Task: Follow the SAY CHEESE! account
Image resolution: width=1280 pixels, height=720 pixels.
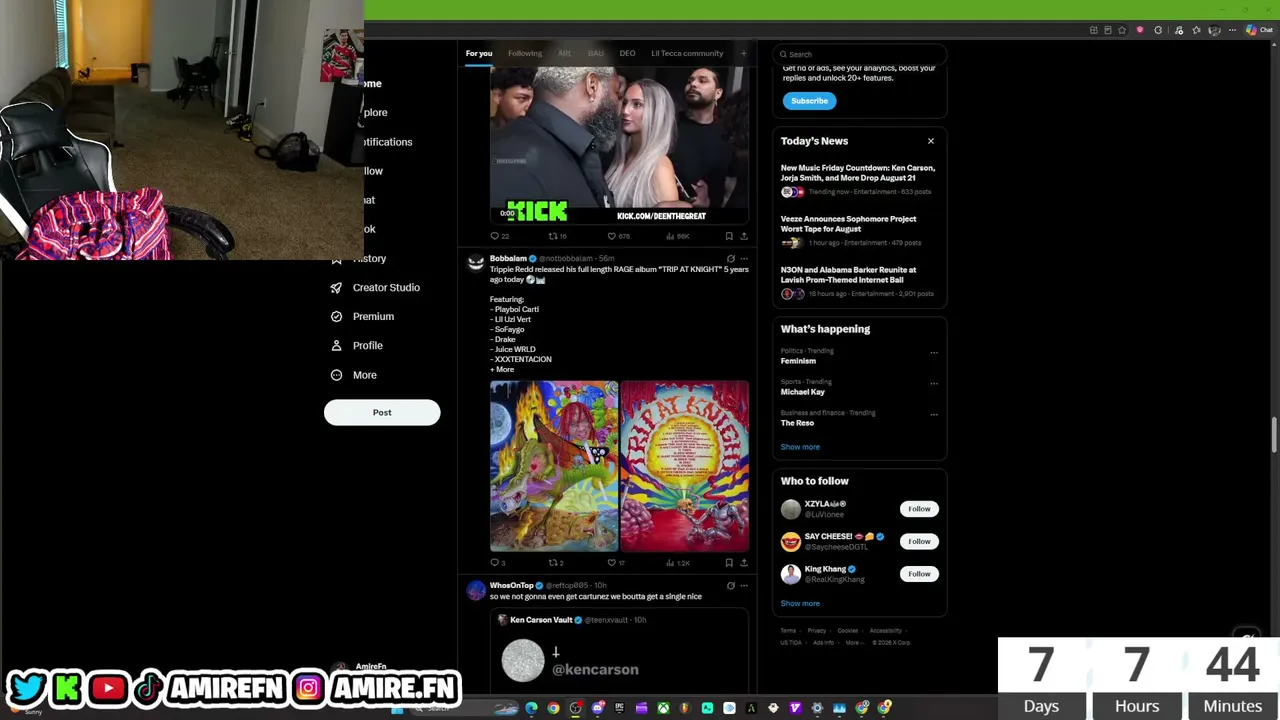Action: [919, 541]
